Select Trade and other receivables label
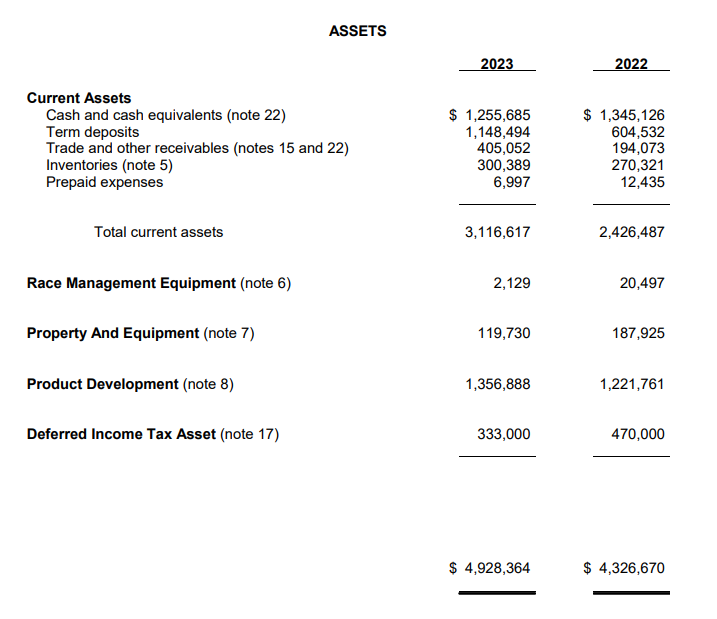 pos(198,148)
